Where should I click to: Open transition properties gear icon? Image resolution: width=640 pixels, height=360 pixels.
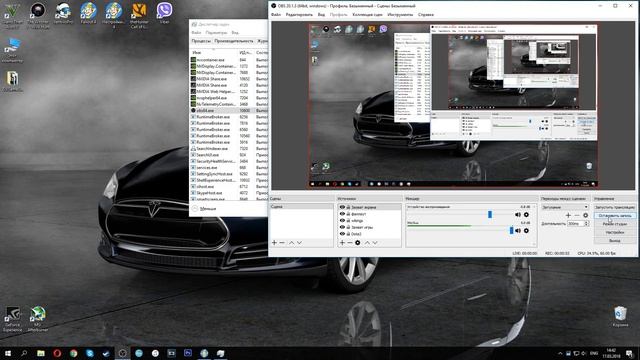[585, 215]
